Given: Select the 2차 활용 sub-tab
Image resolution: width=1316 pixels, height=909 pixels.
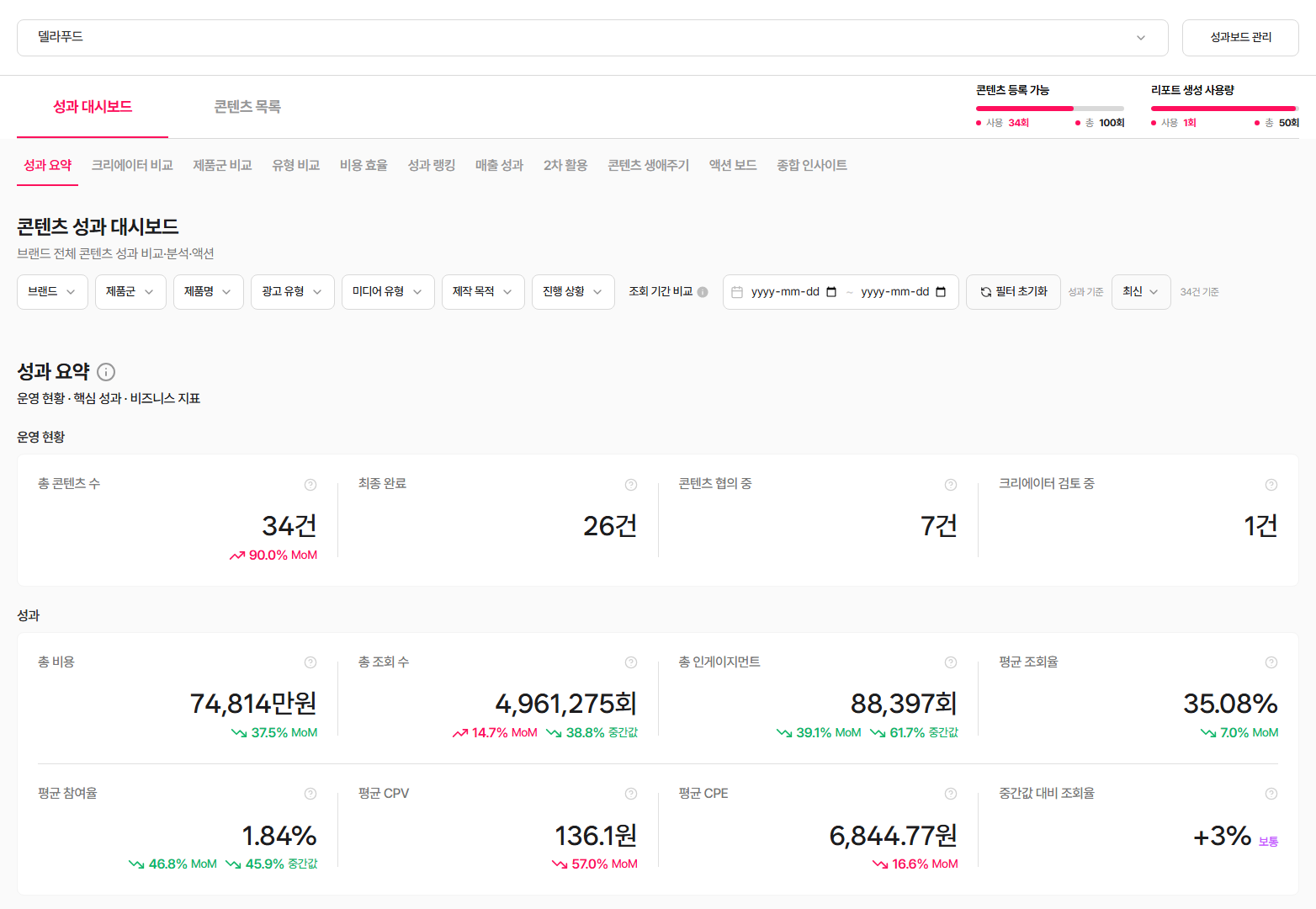Looking at the screenshot, I should [x=565, y=166].
